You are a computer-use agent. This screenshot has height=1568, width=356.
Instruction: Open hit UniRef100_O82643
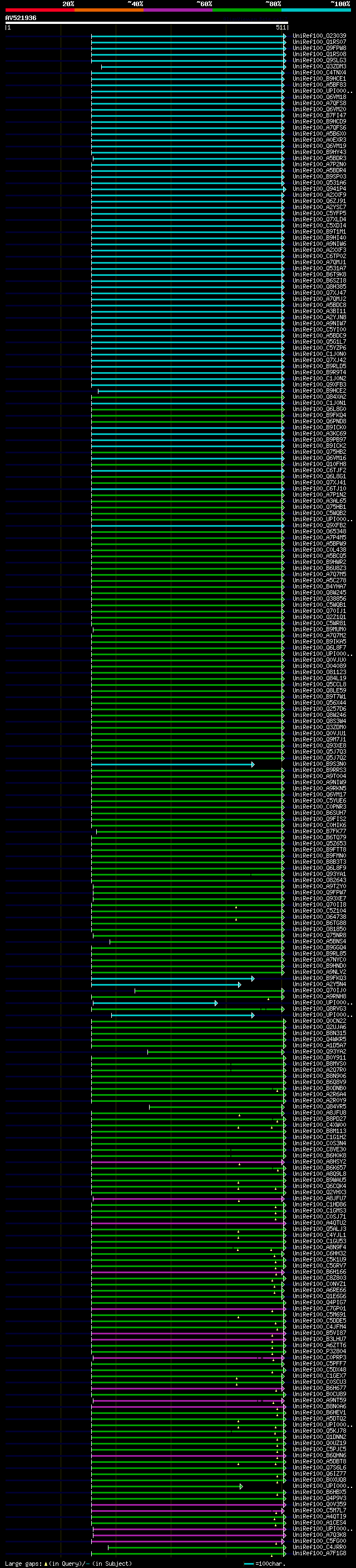[319, 880]
